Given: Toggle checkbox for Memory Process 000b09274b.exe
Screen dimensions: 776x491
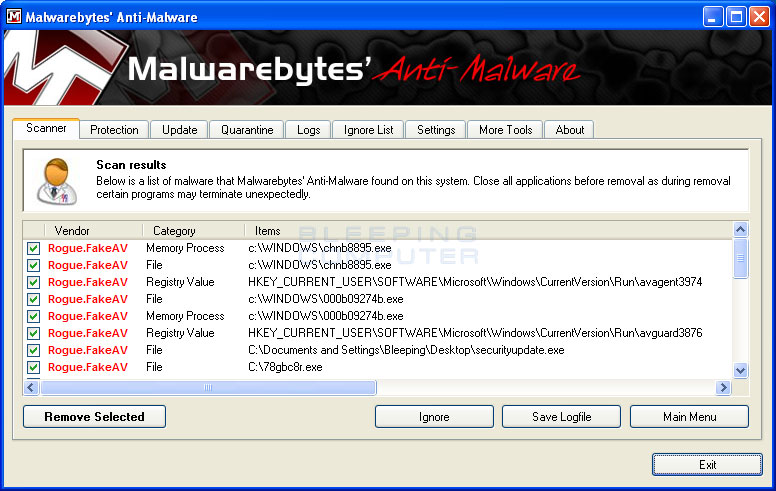Looking at the screenshot, I should [33, 316].
